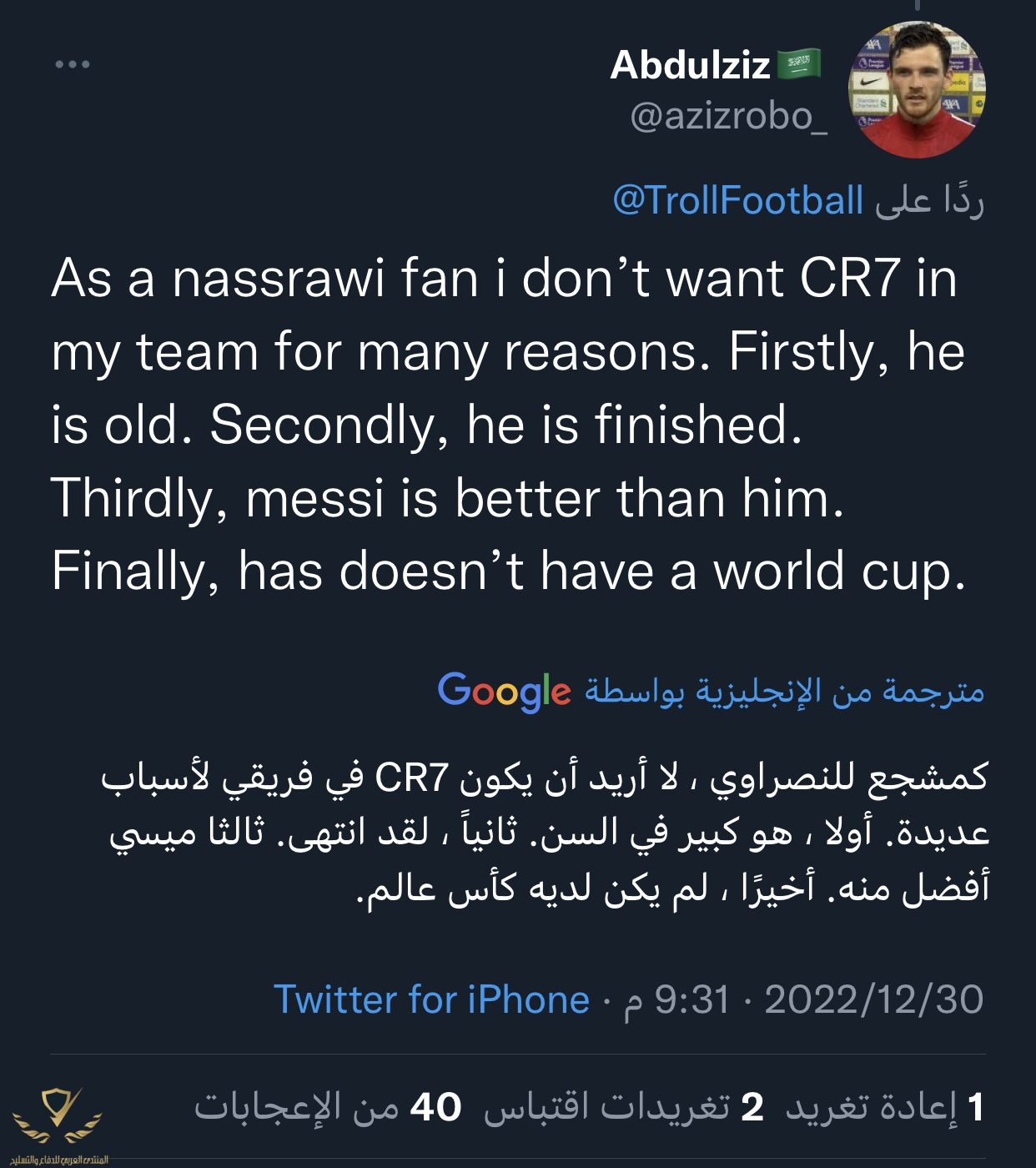The image size is (1036, 1168).
Task: Open the @azizrobo_ handle
Action: click(728, 117)
